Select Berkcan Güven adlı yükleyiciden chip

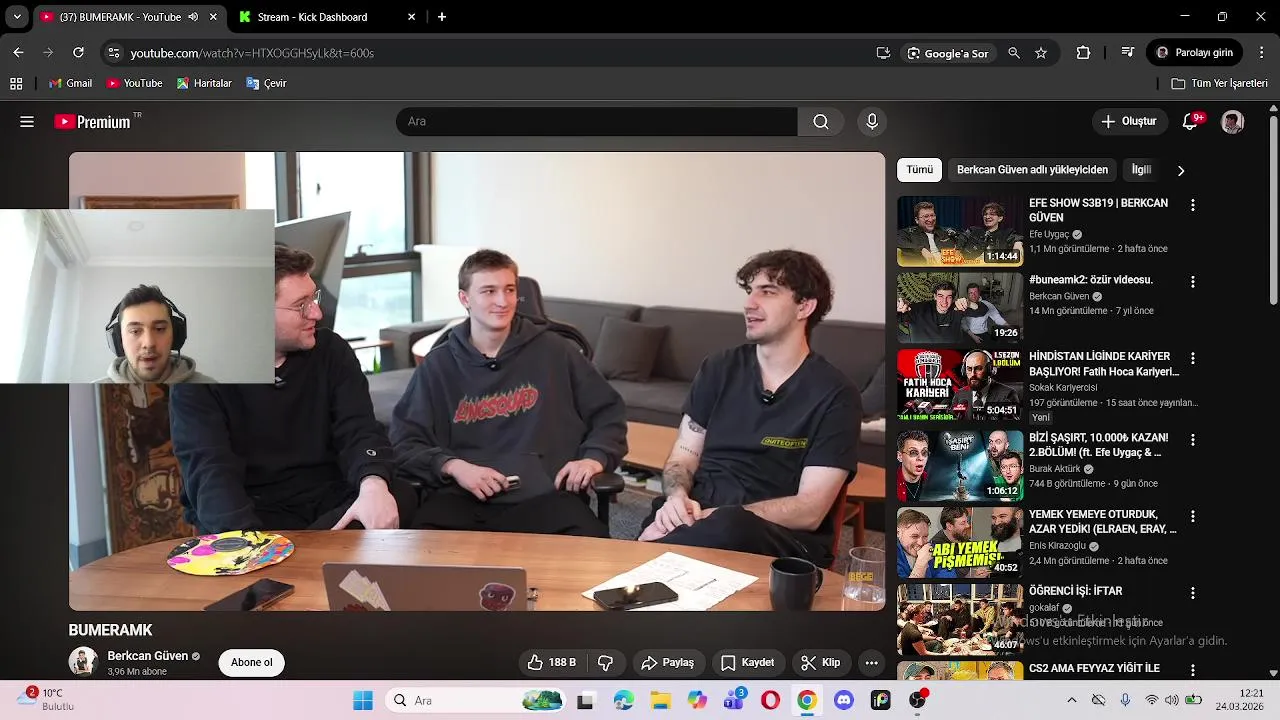coord(1032,170)
